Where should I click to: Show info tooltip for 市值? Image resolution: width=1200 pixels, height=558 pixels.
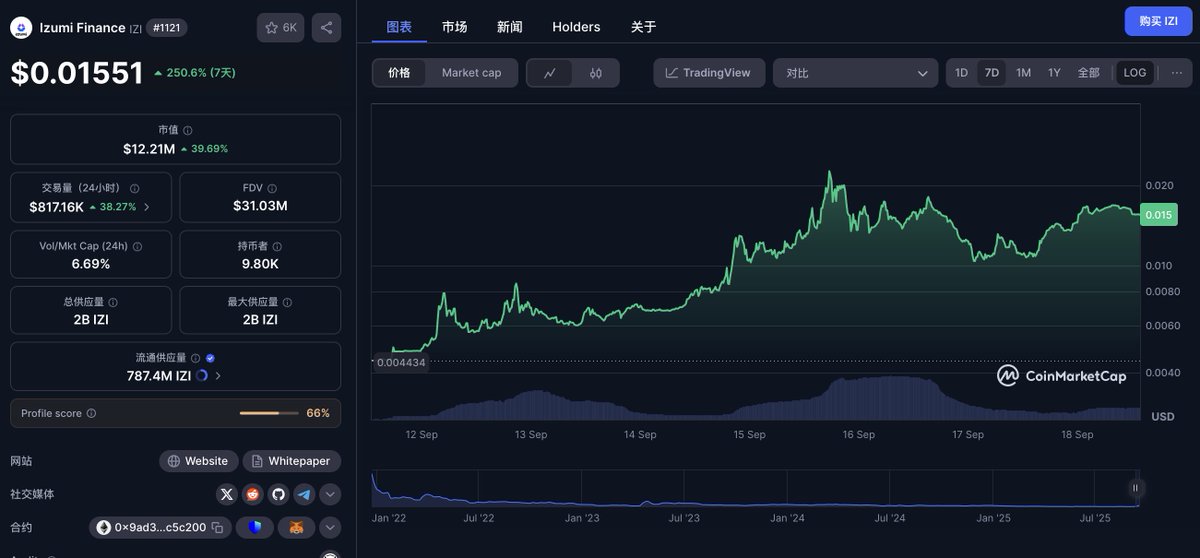point(188,130)
